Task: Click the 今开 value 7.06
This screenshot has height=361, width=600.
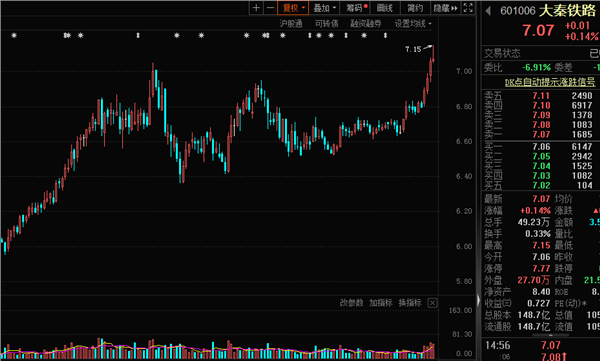Action: pos(541,256)
